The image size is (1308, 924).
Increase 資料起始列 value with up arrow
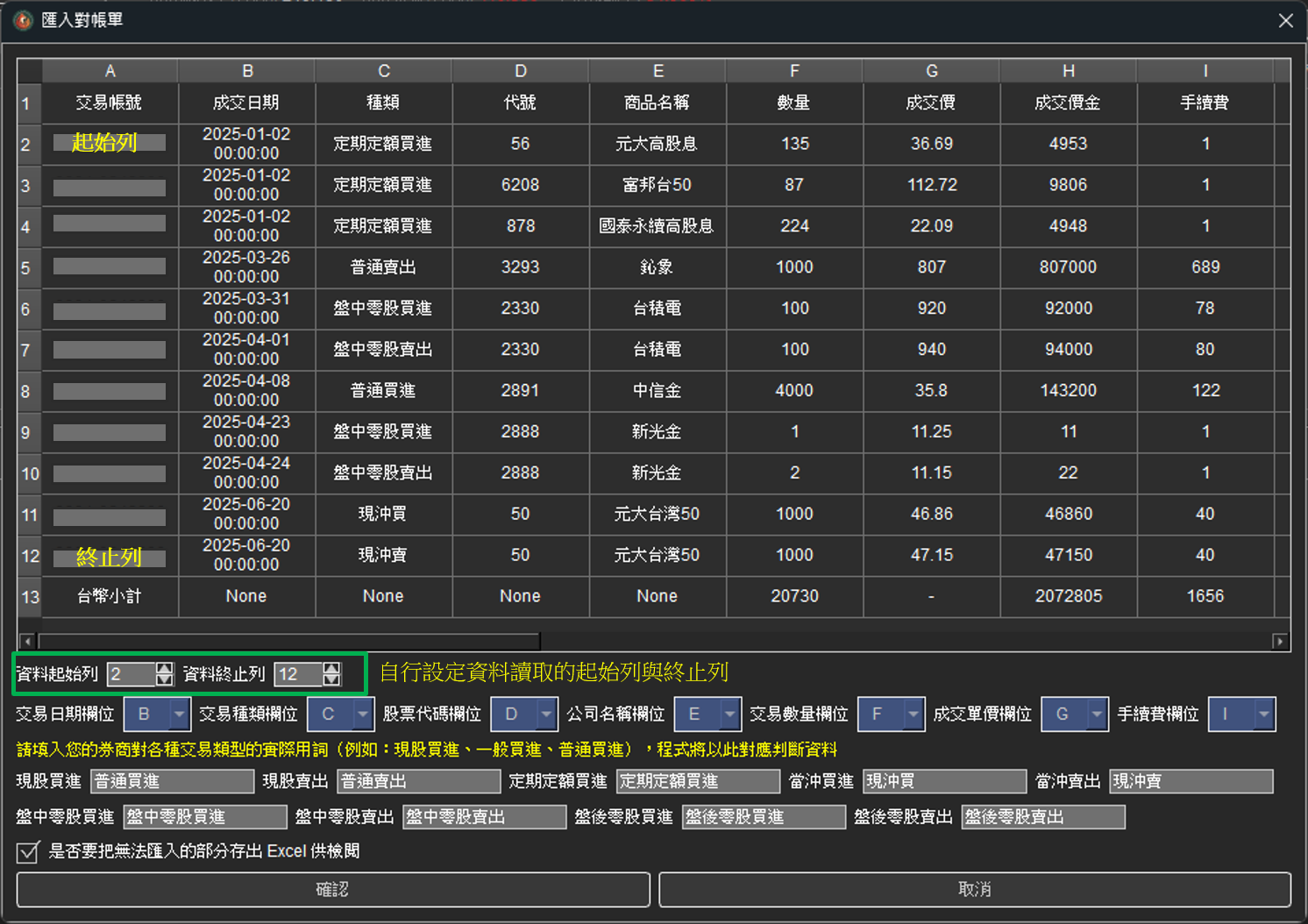164,668
